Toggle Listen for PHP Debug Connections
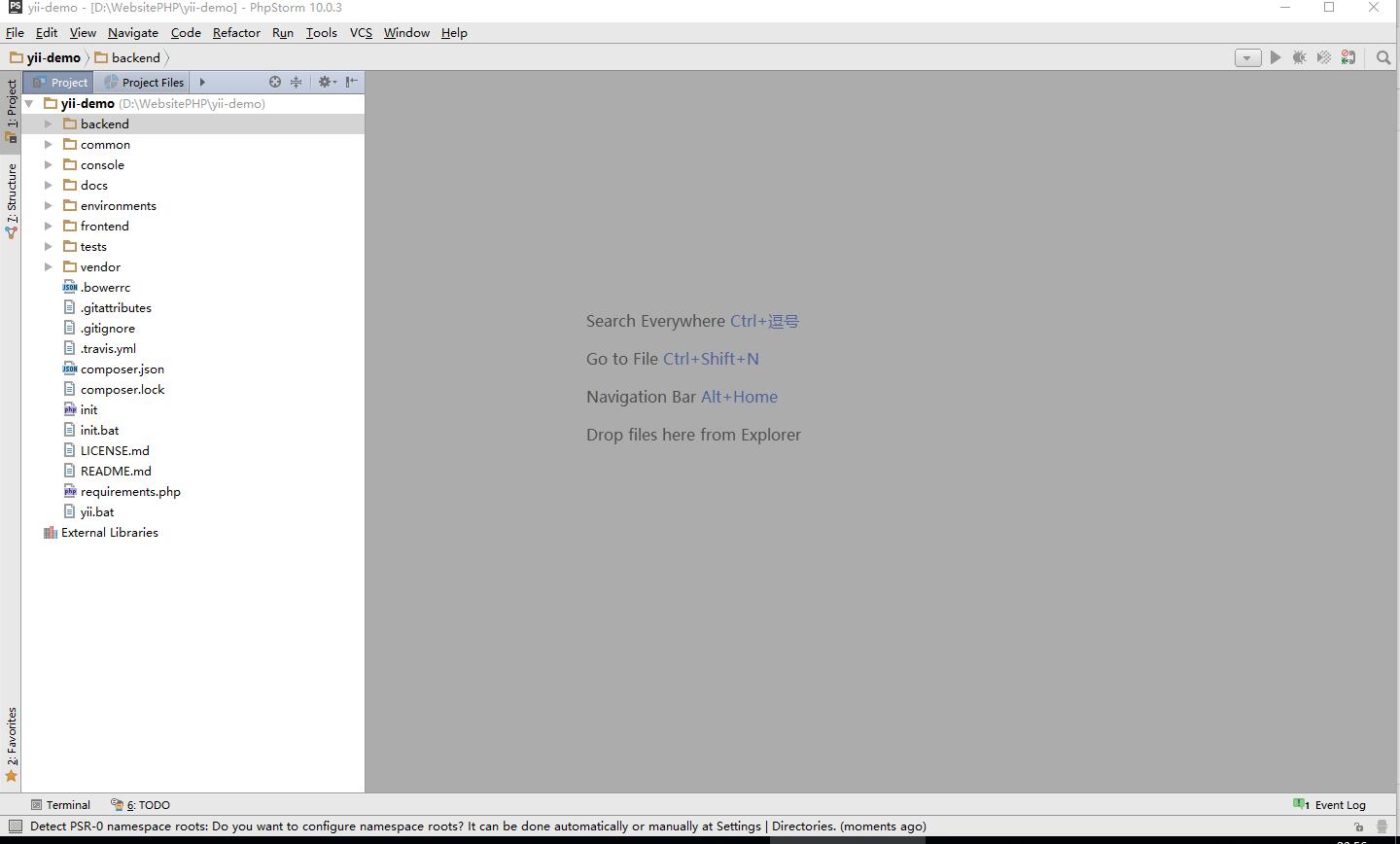Image resolution: width=1400 pixels, height=844 pixels. [1348, 57]
